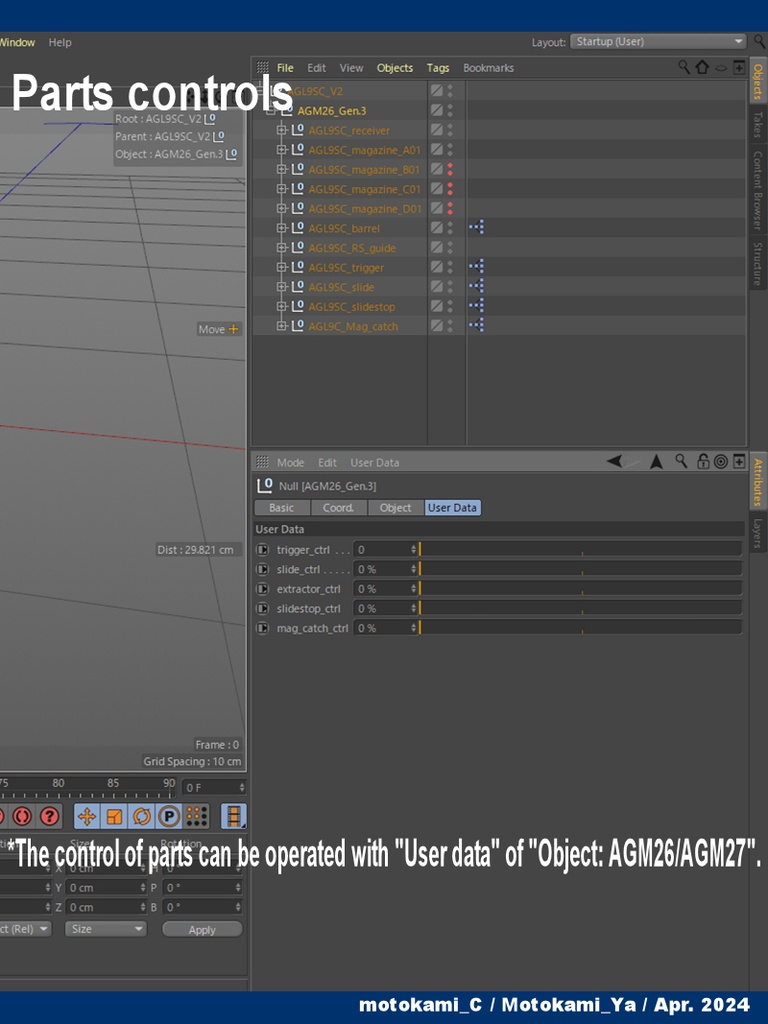
Task: Toggle visibility dots for AGL9SC_magazine_D01
Action: click(x=450, y=208)
